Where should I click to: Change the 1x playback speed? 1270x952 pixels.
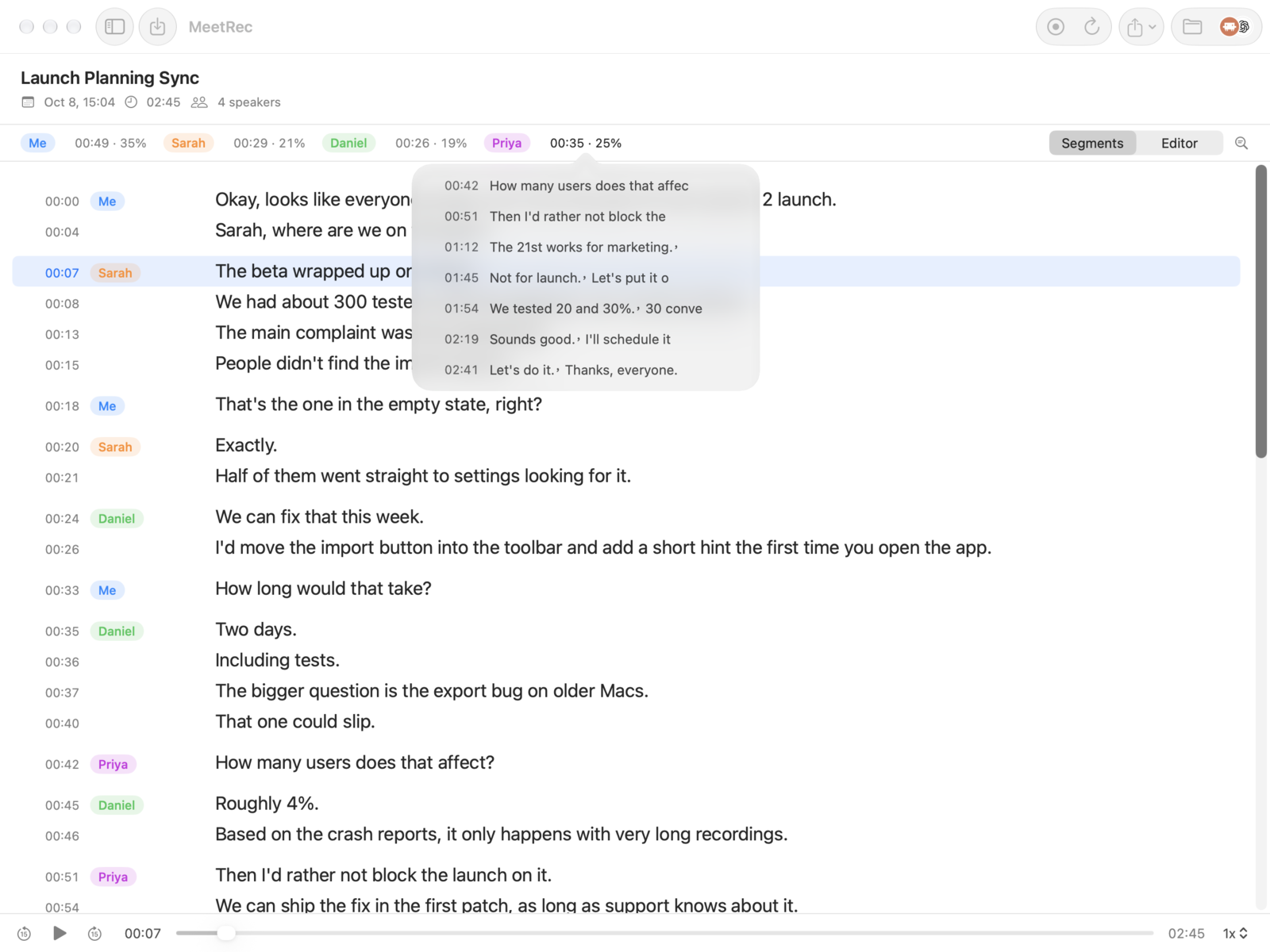tap(1235, 934)
